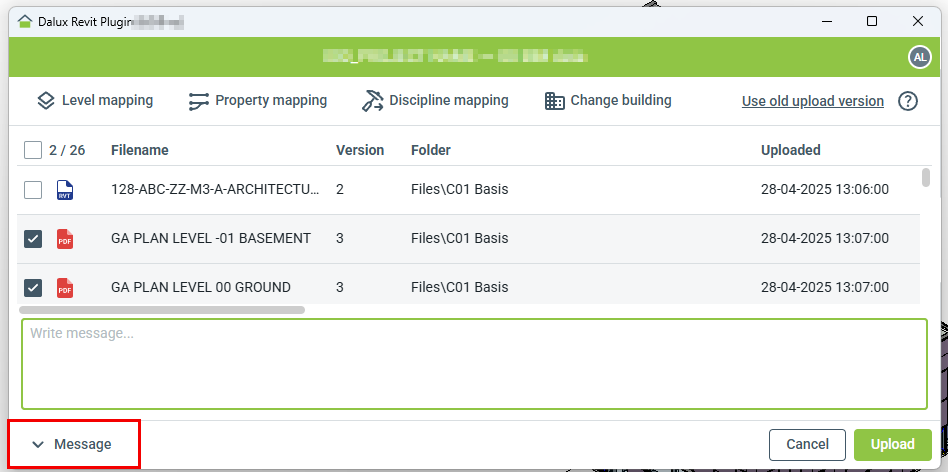Click the Change building icon

coord(555,100)
